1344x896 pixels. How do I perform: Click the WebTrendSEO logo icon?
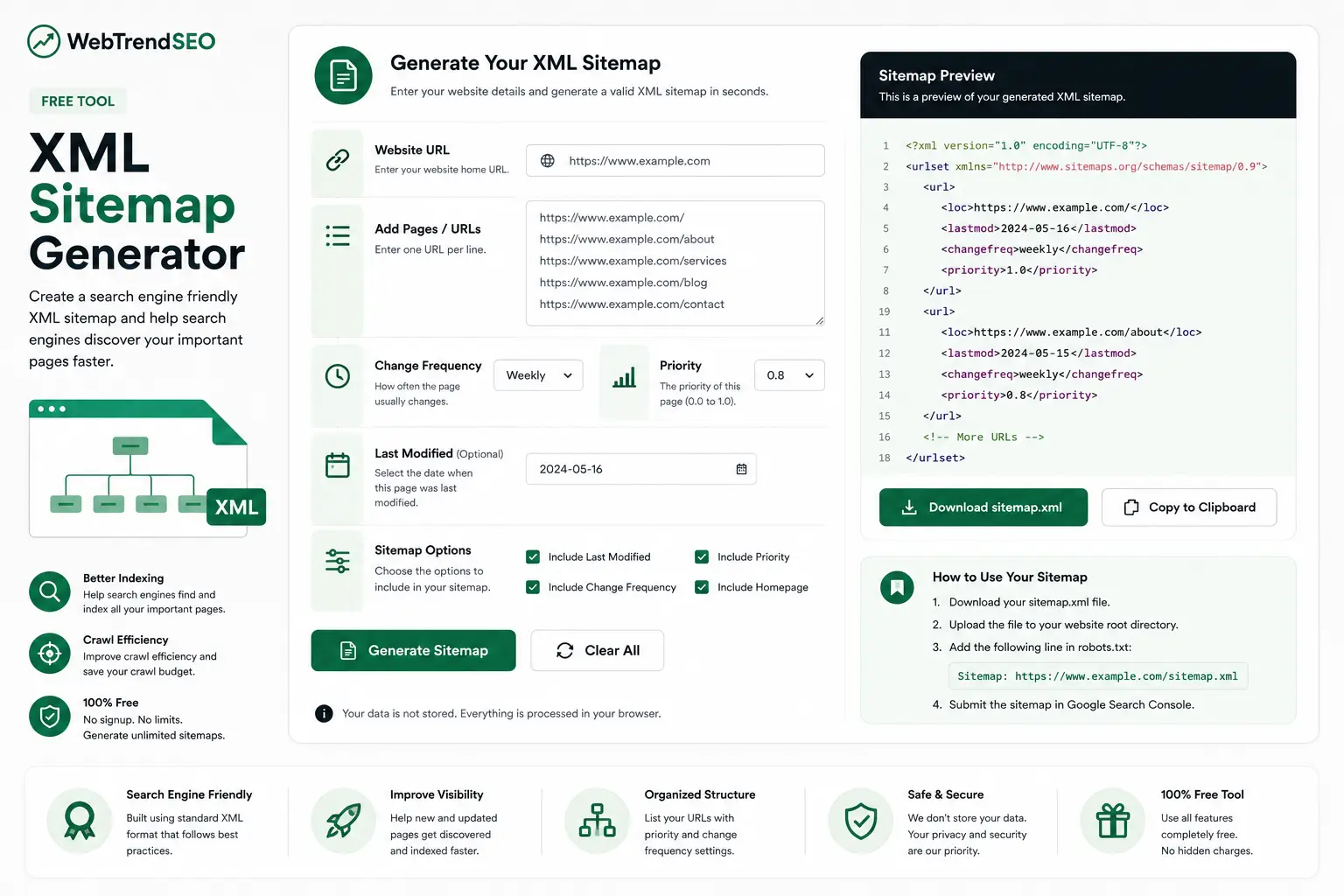pos(44,41)
